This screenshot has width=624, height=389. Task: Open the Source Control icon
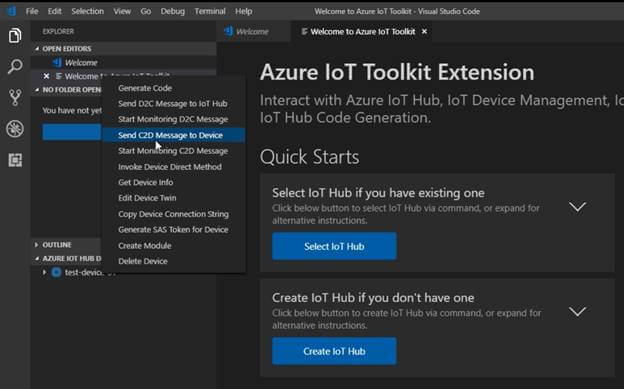point(15,98)
